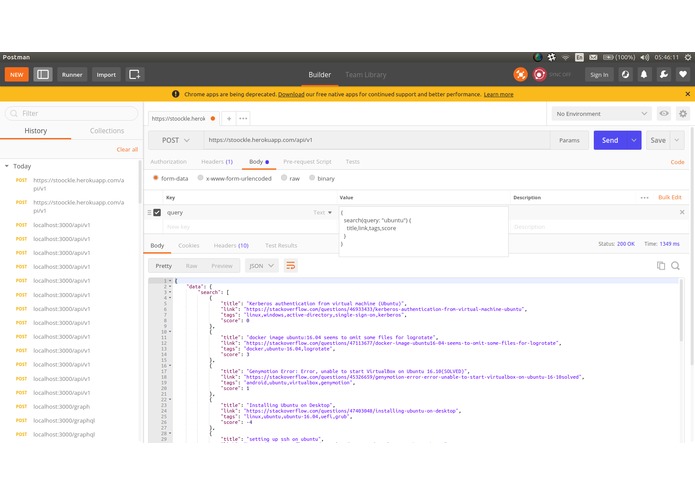Click the Params button
This screenshot has width=695, height=494.
coord(569,140)
